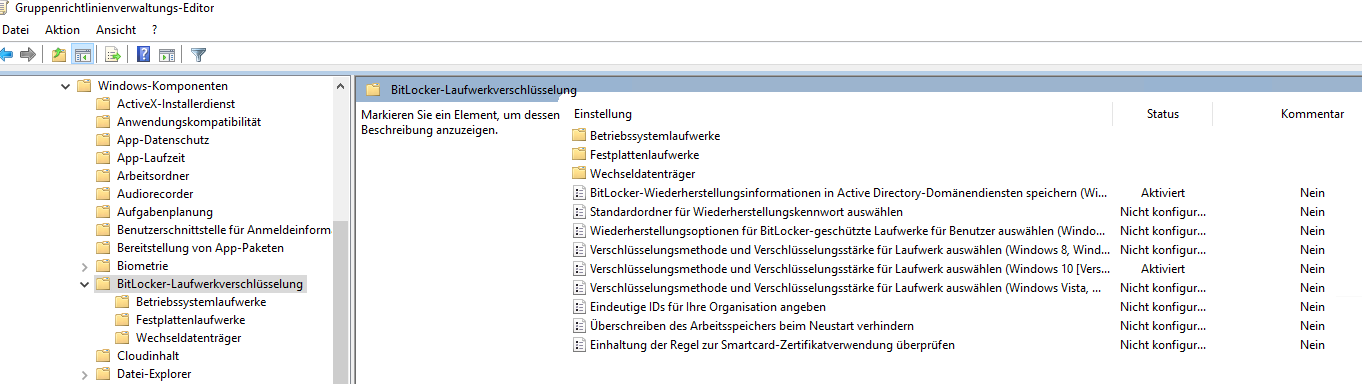Select Bereitstellung von App-Paketen in the tree

coord(200,248)
